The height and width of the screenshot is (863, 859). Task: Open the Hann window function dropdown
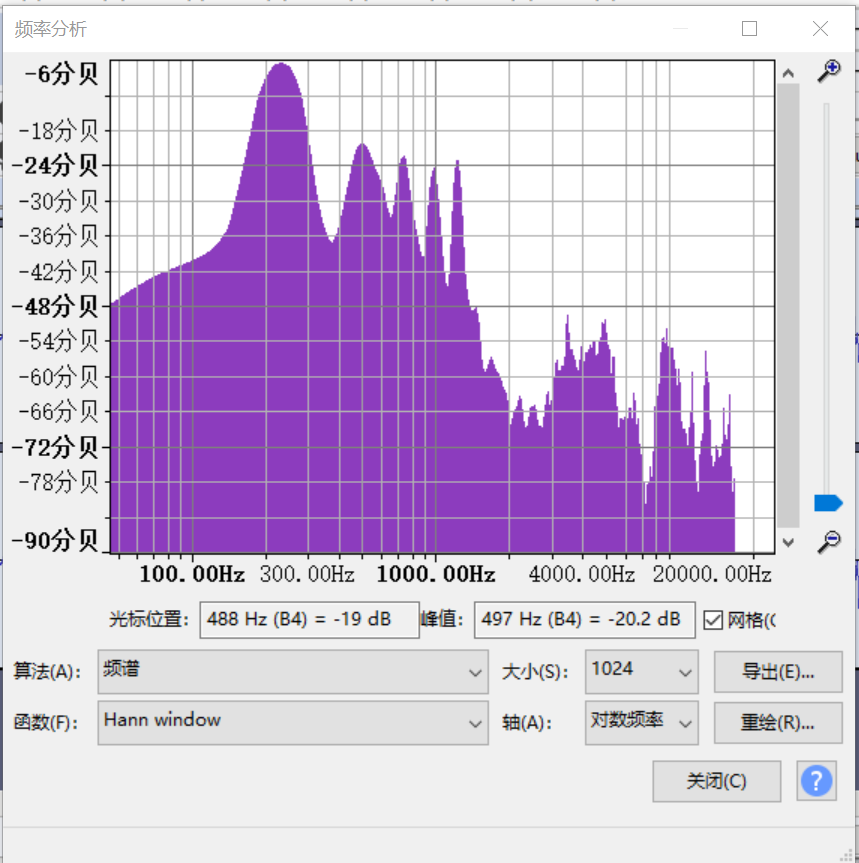click(x=290, y=722)
